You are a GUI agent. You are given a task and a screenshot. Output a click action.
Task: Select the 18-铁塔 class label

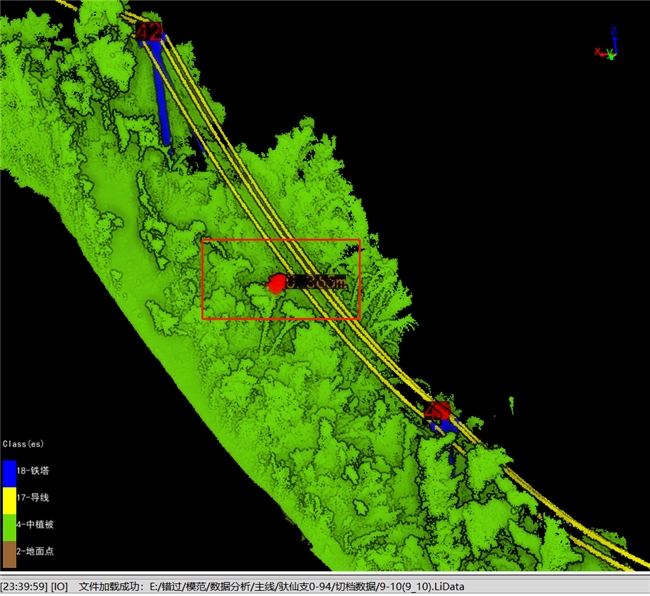click(36, 469)
